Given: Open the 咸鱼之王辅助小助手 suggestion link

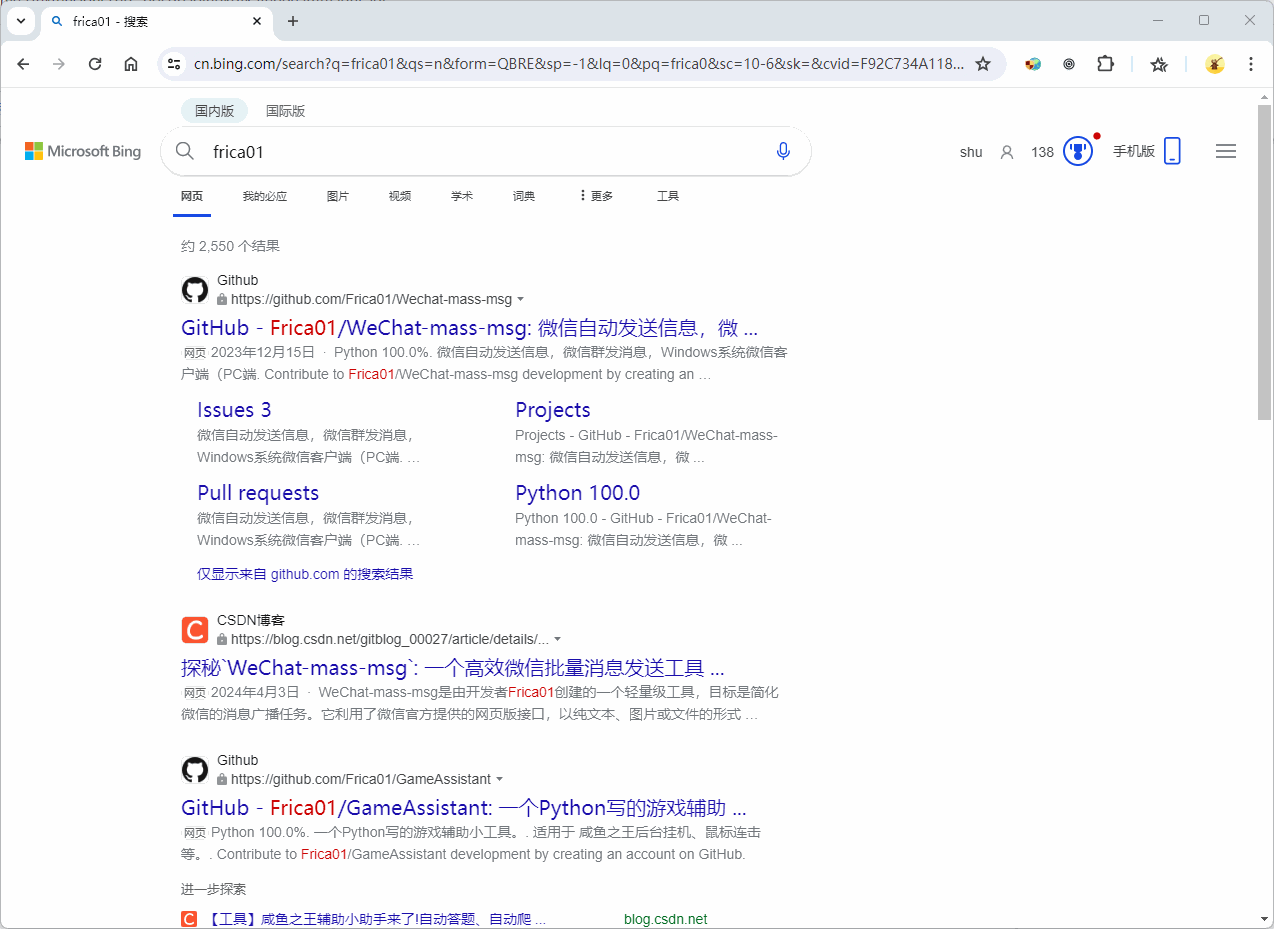Looking at the screenshot, I should [378, 919].
